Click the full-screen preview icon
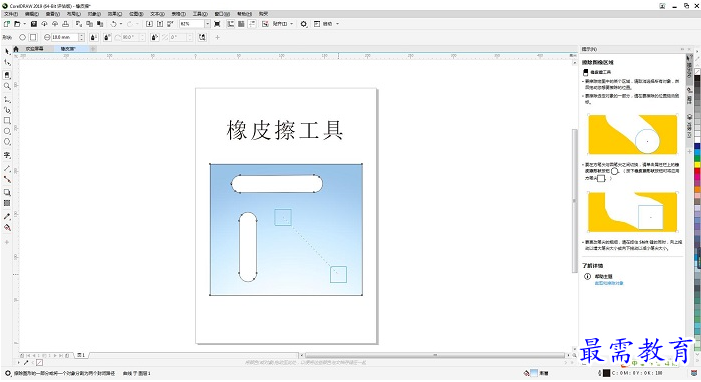Screen dimensions: 701x382 click(x=217, y=24)
